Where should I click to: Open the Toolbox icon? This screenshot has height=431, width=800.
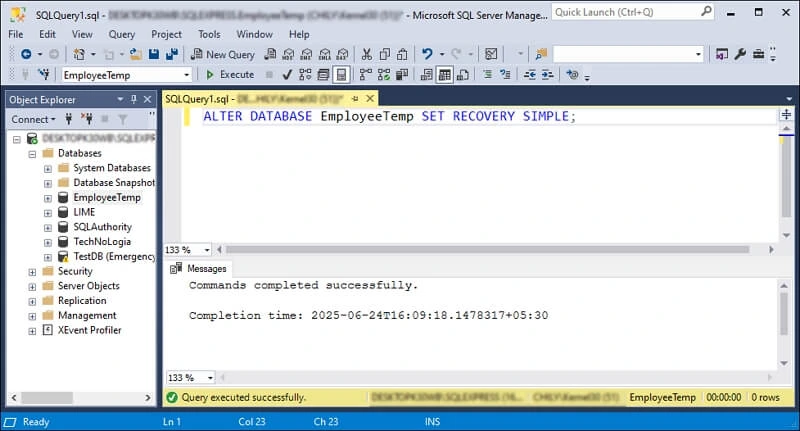coord(758,54)
